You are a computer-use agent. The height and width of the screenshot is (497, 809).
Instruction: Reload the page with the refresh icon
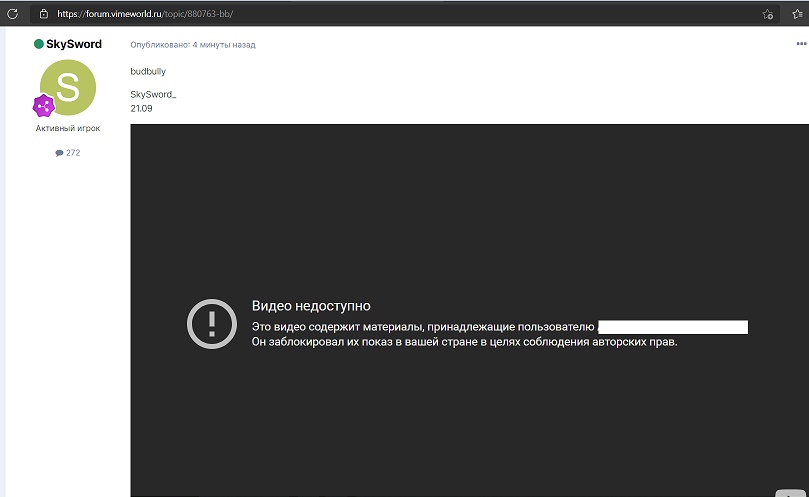click(x=12, y=14)
